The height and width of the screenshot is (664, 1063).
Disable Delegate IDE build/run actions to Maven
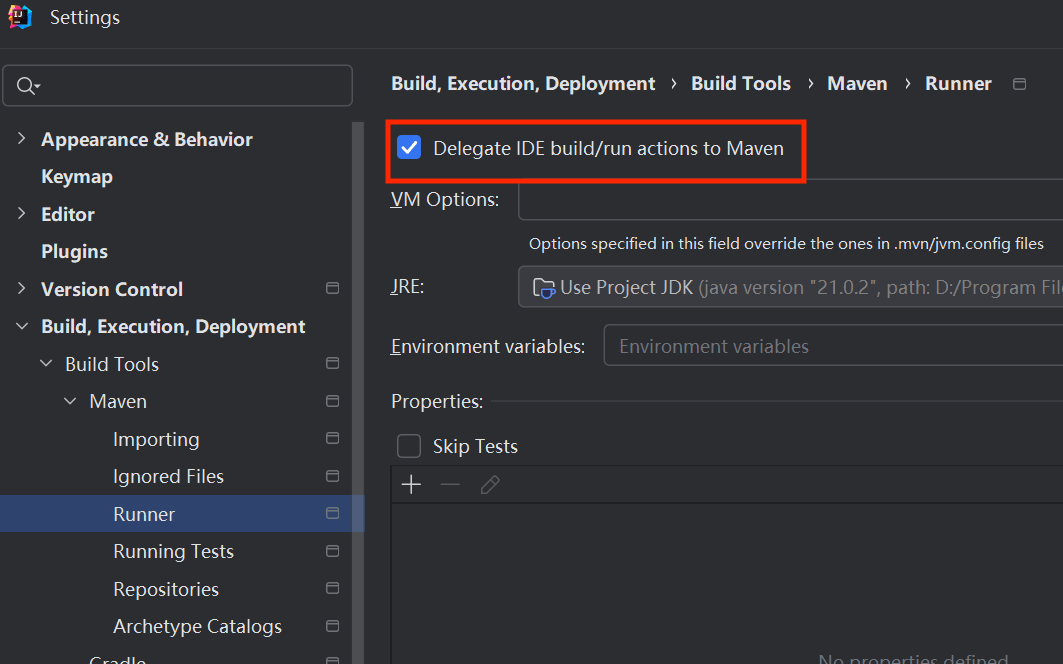click(409, 147)
